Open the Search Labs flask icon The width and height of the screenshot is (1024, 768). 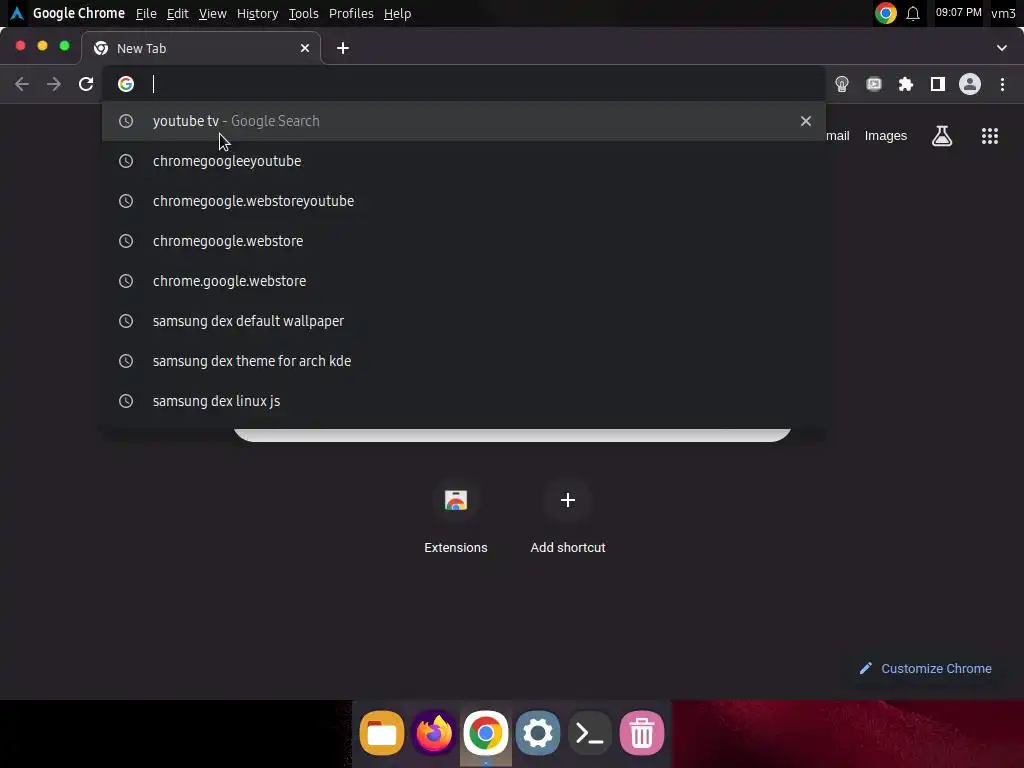coord(942,136)
